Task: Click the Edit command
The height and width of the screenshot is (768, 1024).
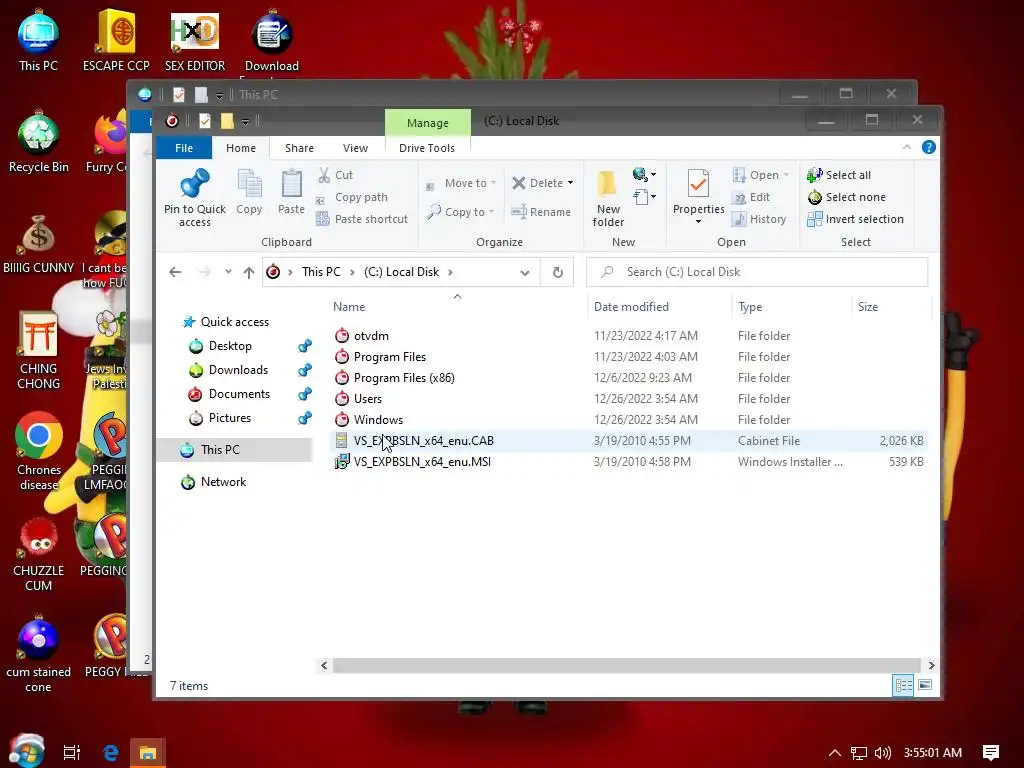Action: tap(751, 197)
